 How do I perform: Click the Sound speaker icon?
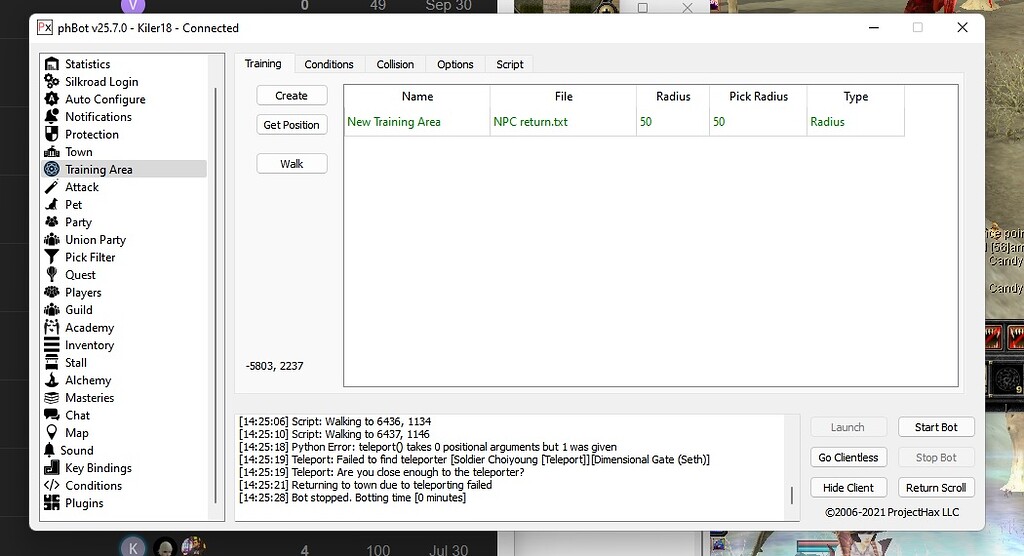(x=50, y=450)
